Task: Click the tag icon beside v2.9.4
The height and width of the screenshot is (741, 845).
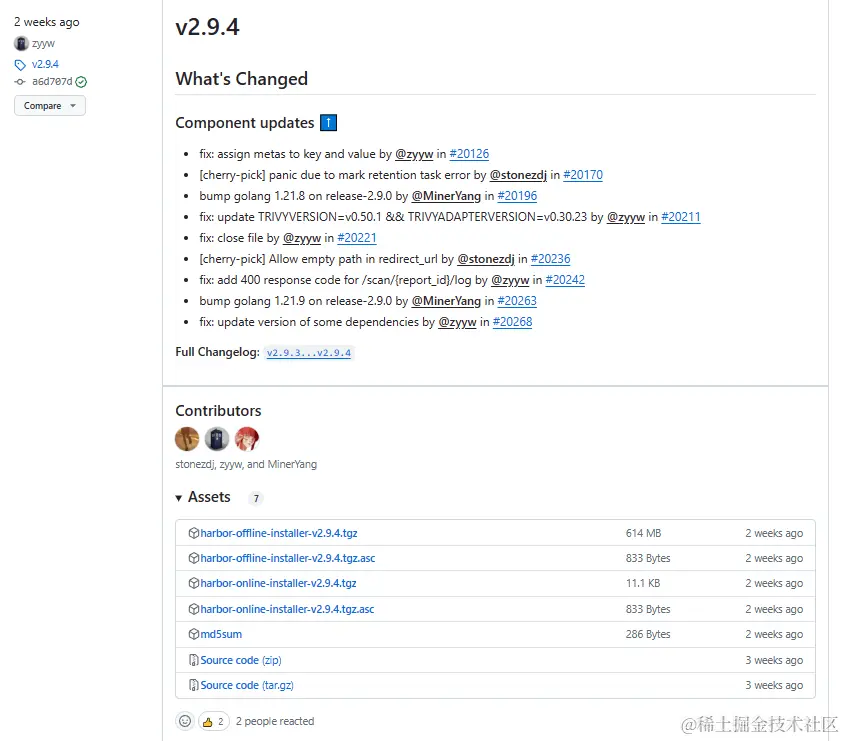Action: (x=20, y=65)
